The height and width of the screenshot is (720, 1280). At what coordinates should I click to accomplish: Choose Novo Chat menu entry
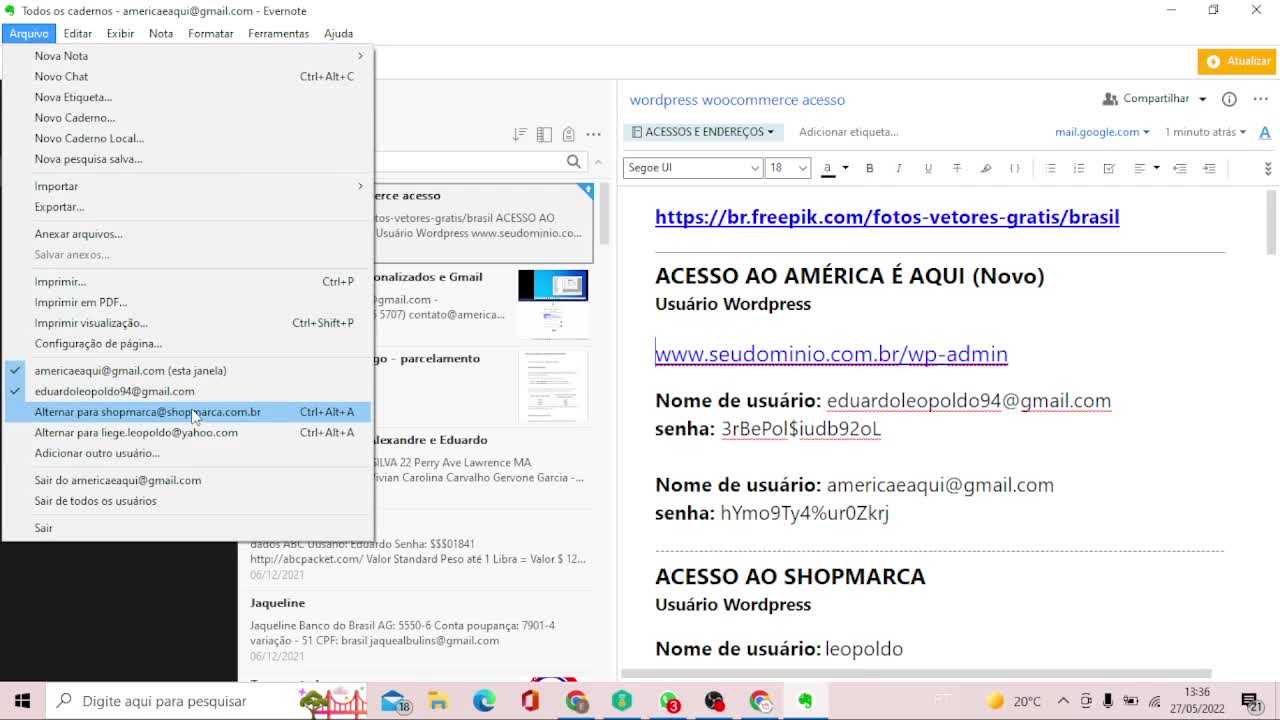[187, 77]
